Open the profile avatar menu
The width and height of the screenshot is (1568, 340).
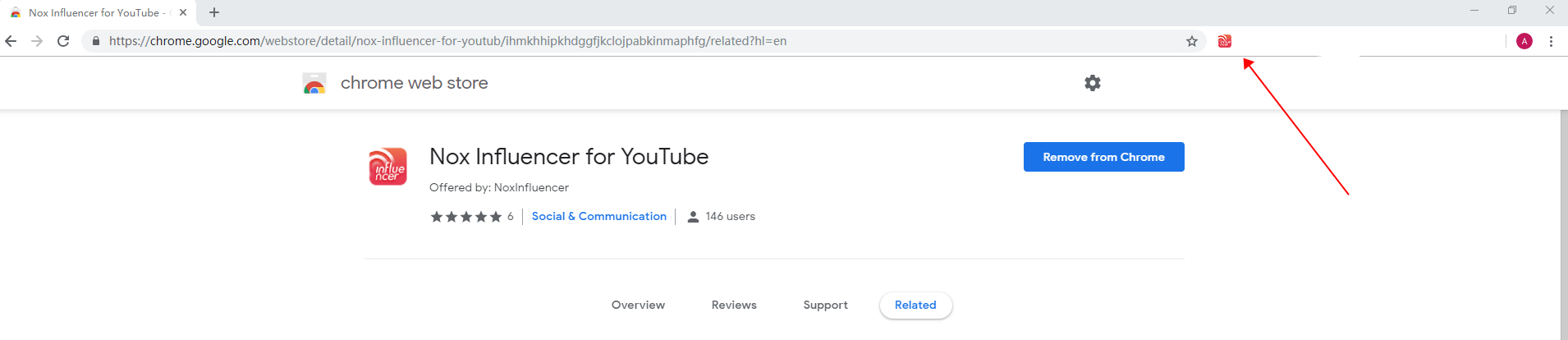(x=1524, y=41)
